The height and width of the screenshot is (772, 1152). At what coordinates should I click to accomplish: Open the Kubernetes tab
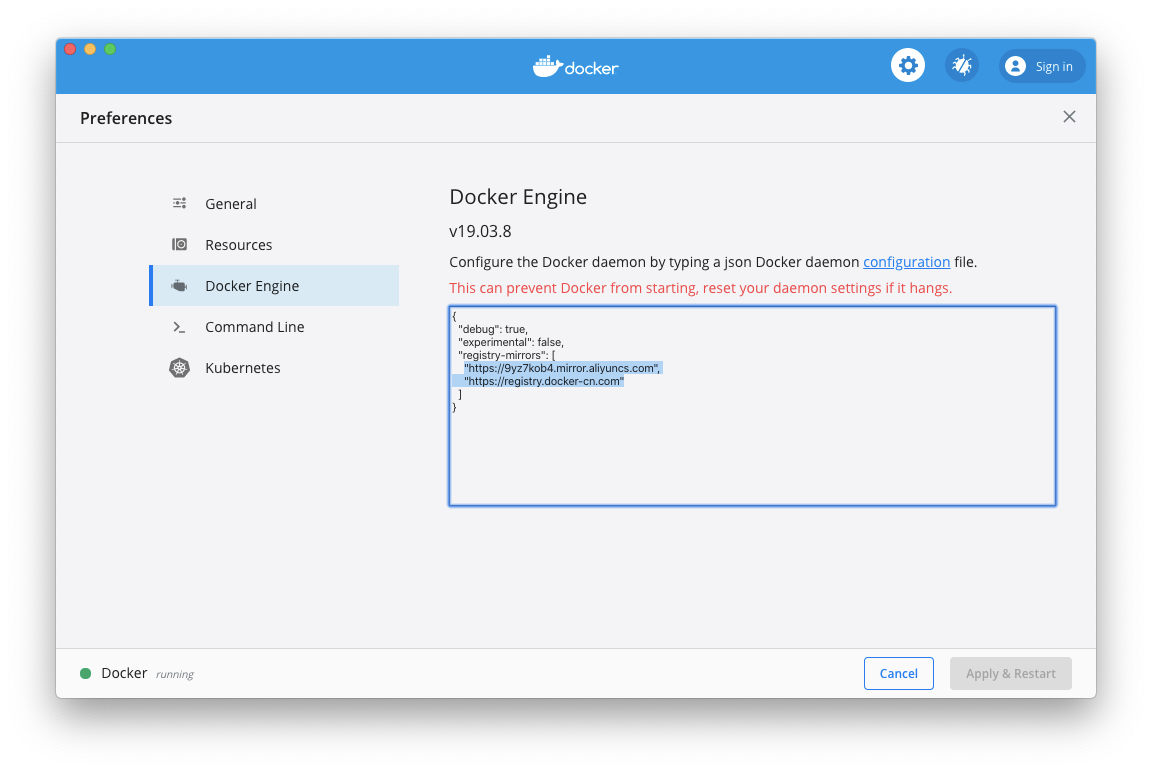coord(274,368)
